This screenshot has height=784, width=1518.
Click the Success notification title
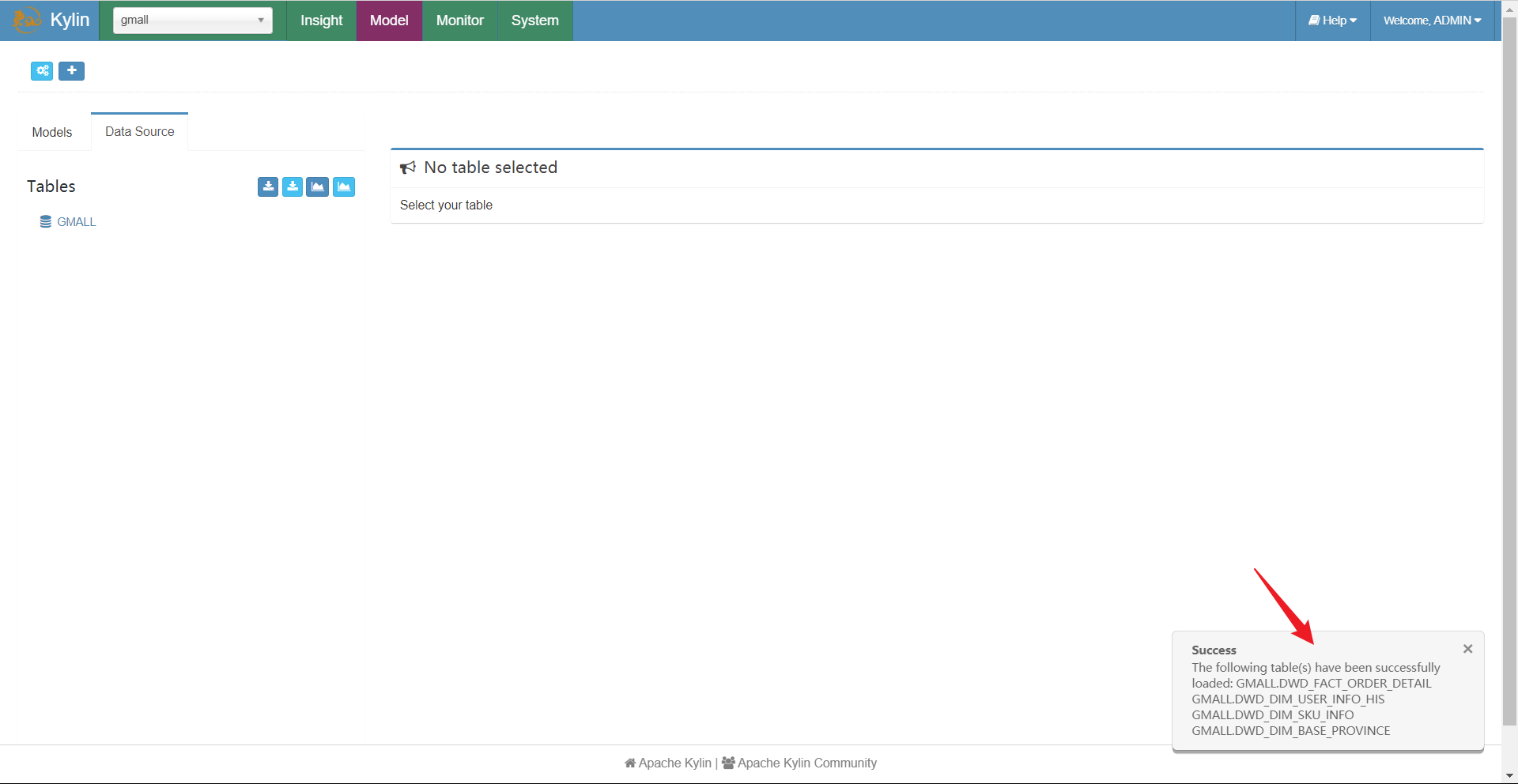click(1214, 650)
